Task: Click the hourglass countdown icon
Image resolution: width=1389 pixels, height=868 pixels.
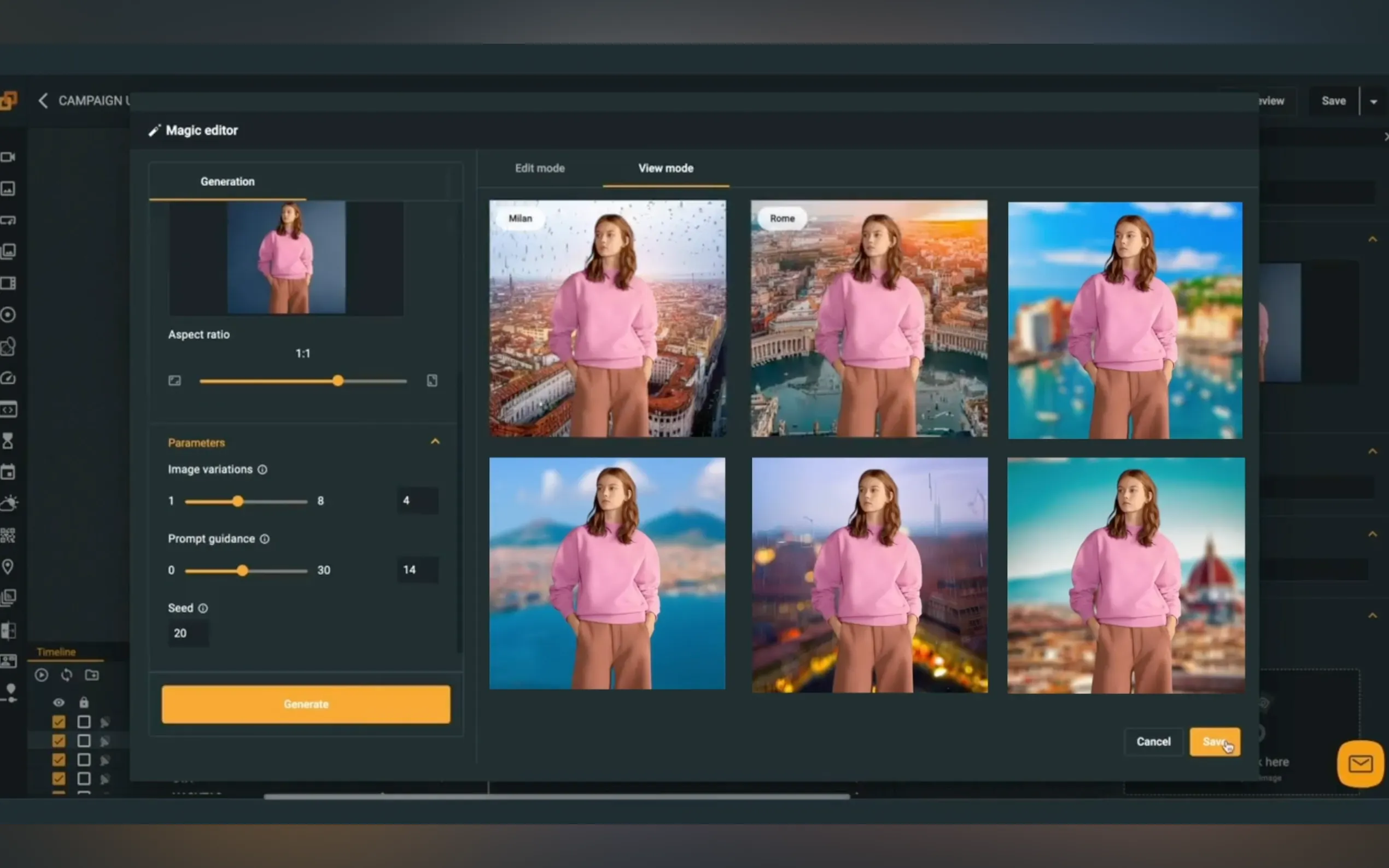Action: (8, 441)
